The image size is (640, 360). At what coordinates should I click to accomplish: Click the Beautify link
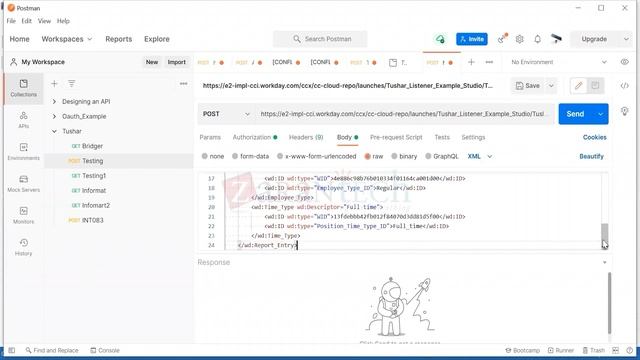(591, 156)
